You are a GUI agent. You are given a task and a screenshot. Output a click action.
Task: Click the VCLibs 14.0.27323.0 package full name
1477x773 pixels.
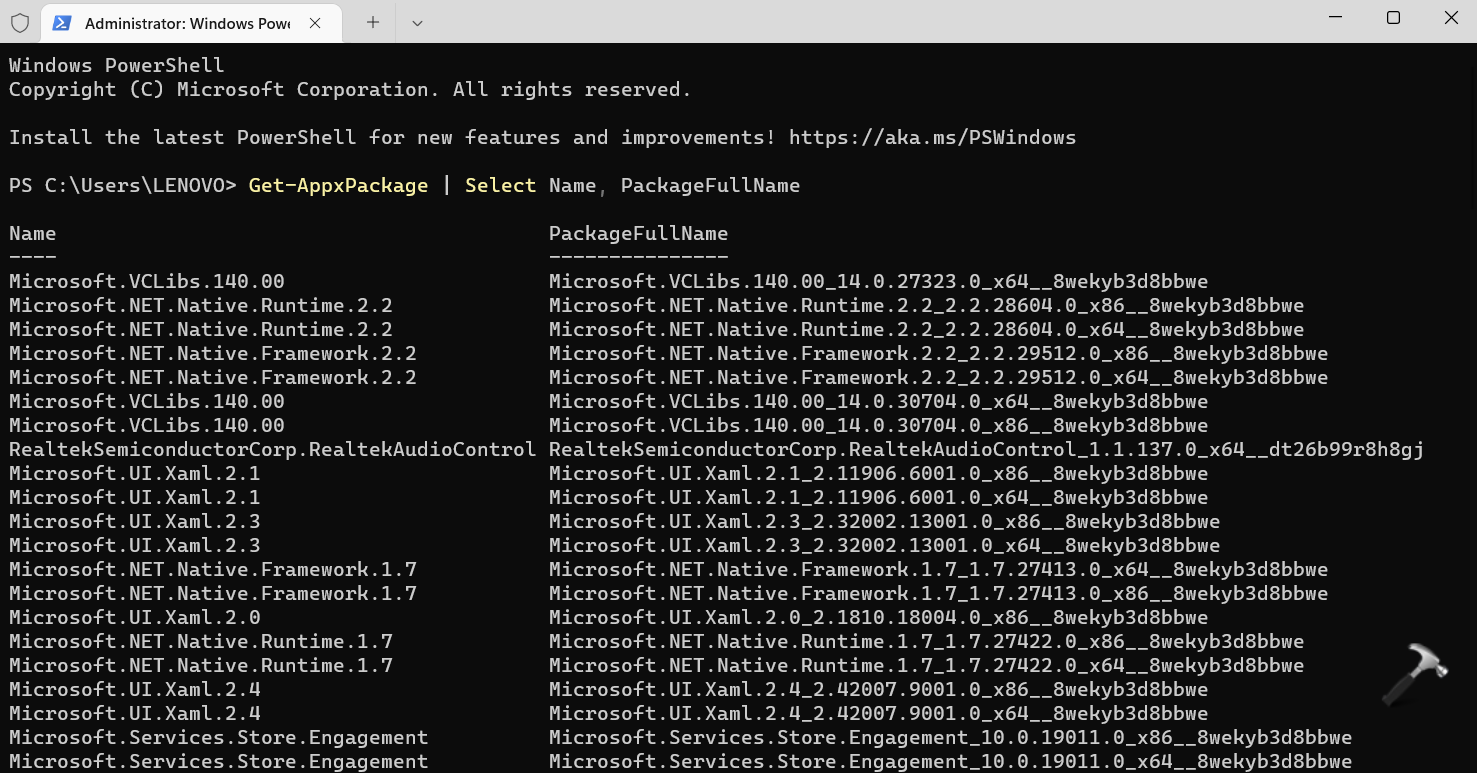coord(878,281)
